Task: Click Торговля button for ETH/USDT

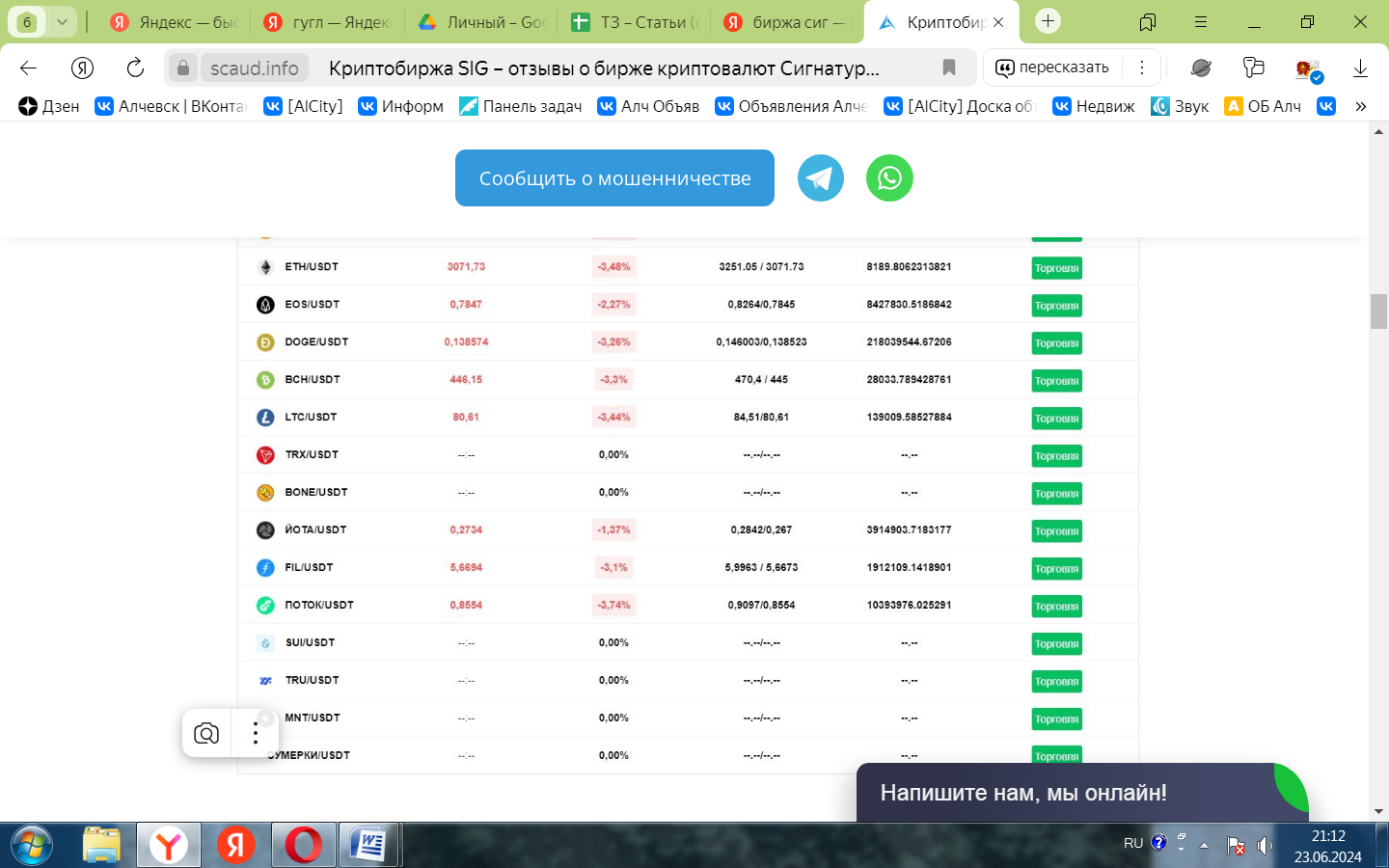Action: point(1056,268)
